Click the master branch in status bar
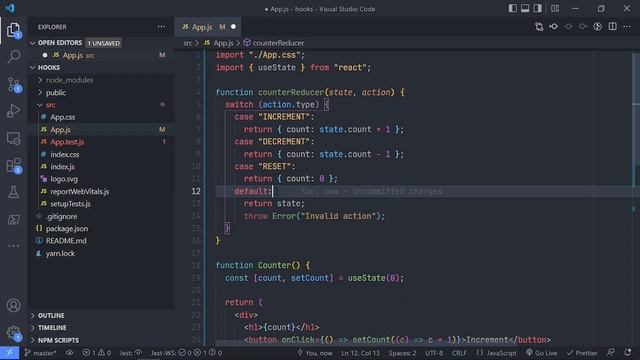The width and height of the screenshot is (640, 360). (x=40, y=353)
